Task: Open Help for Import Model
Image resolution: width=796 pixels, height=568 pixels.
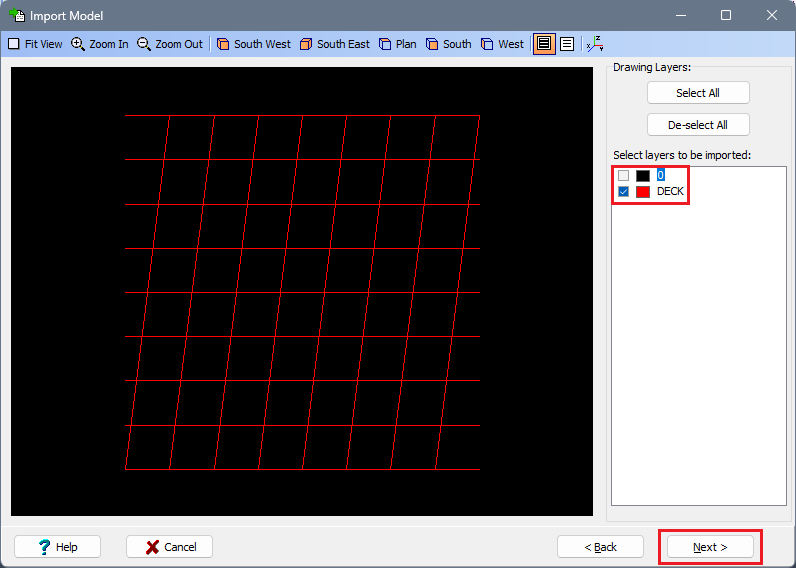Action: [x=57, y=547]
